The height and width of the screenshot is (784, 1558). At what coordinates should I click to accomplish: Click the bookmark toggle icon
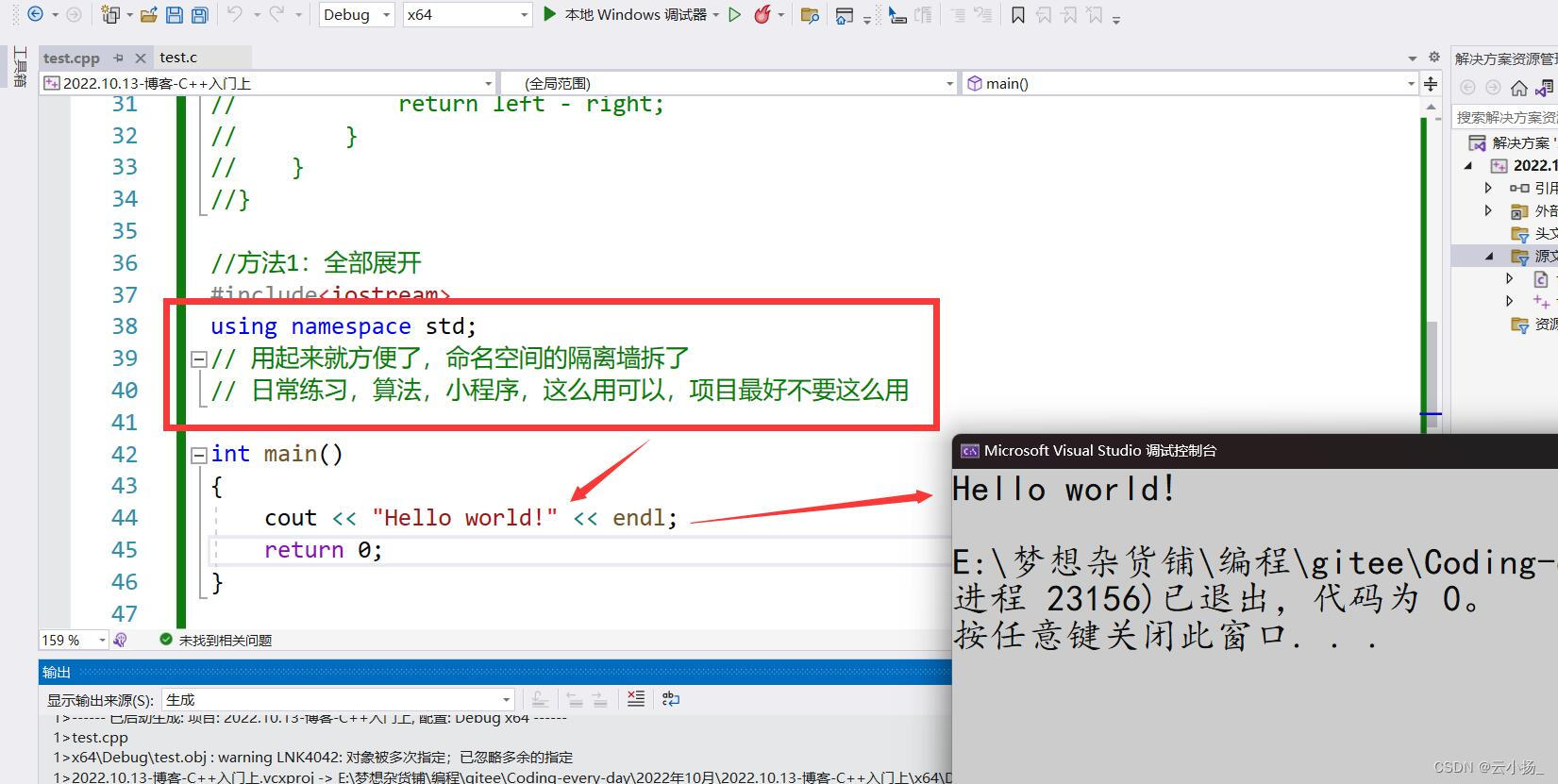pos(1017,14)
